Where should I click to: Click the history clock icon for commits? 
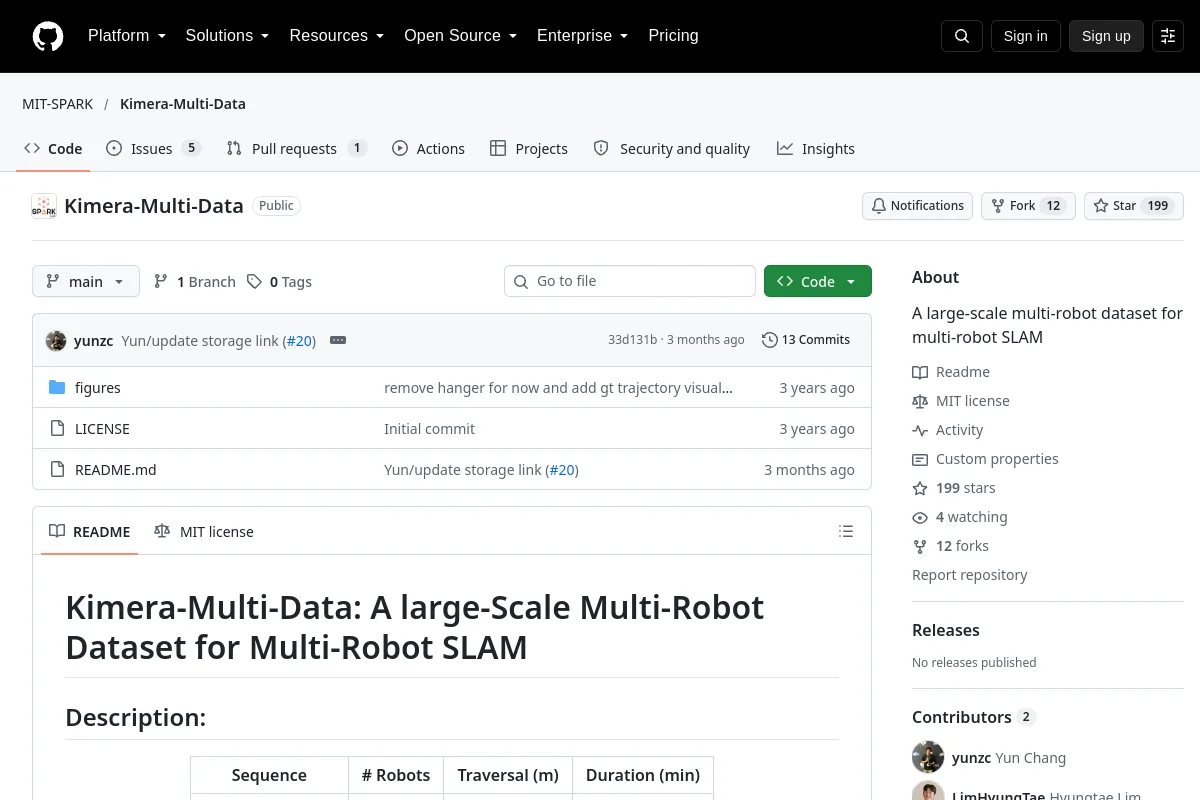[x=769, y=340]
